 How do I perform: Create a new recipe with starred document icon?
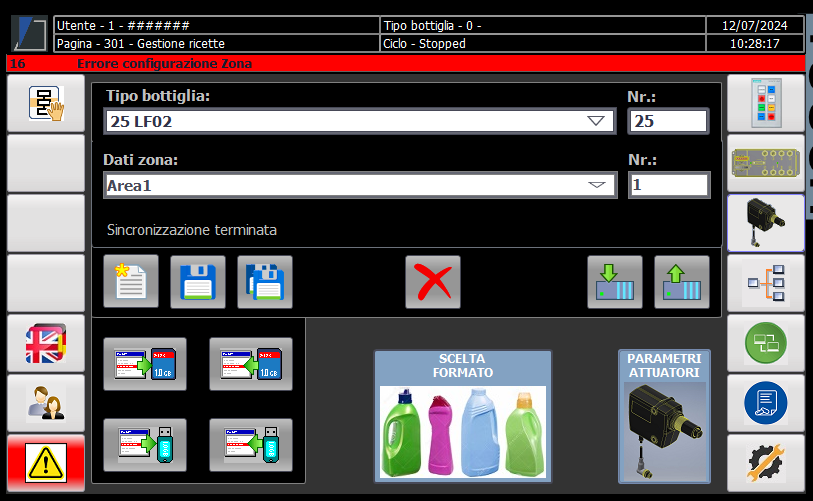point(131,282)
